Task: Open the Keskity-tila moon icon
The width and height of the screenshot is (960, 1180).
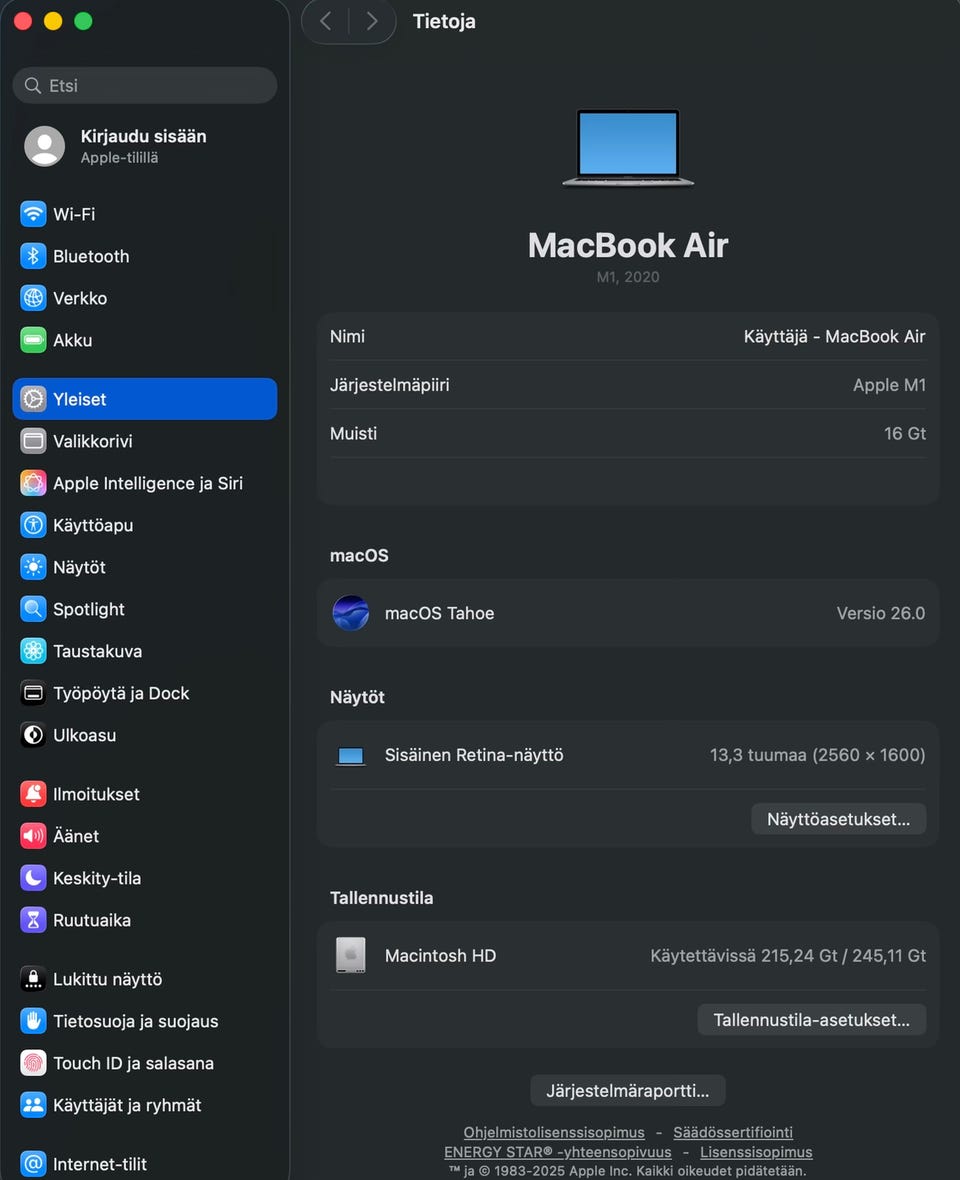Action: [x=33, y=878]
